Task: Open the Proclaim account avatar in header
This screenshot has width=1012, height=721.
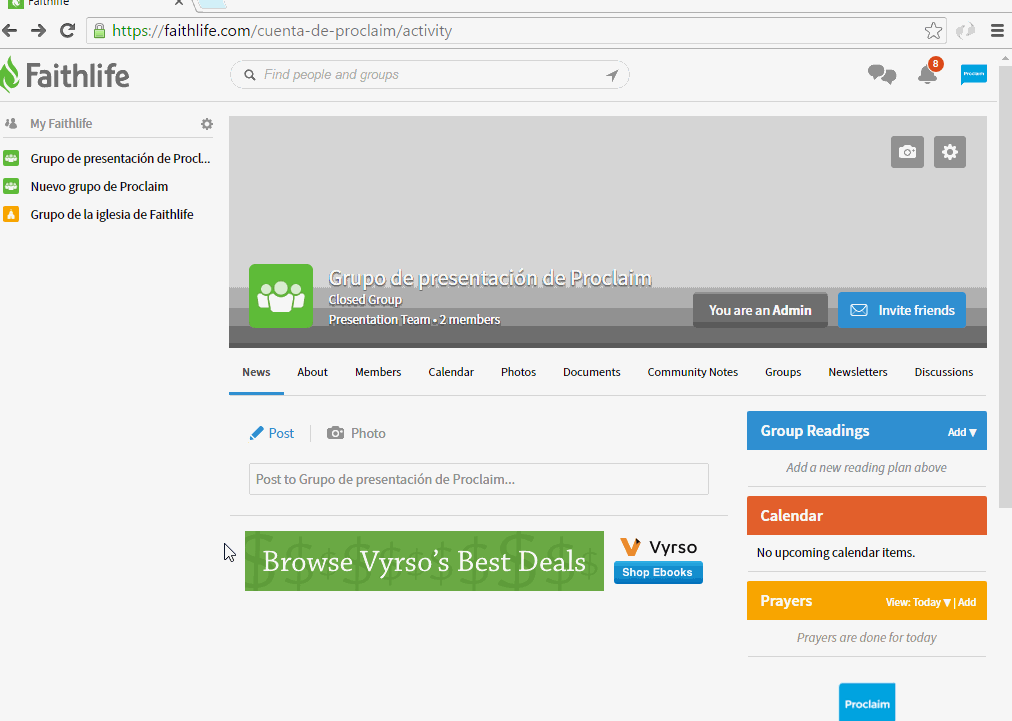Action: 973,74
